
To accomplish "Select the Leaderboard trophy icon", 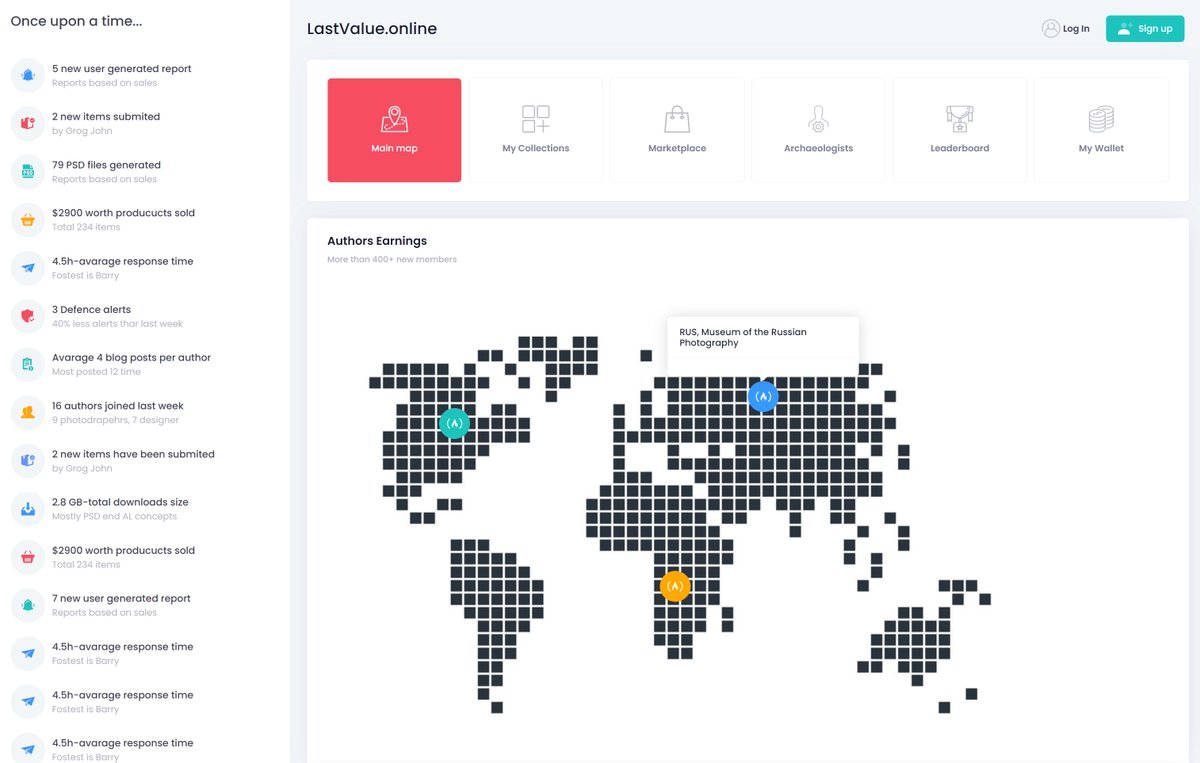I will (x=959, y=120).
